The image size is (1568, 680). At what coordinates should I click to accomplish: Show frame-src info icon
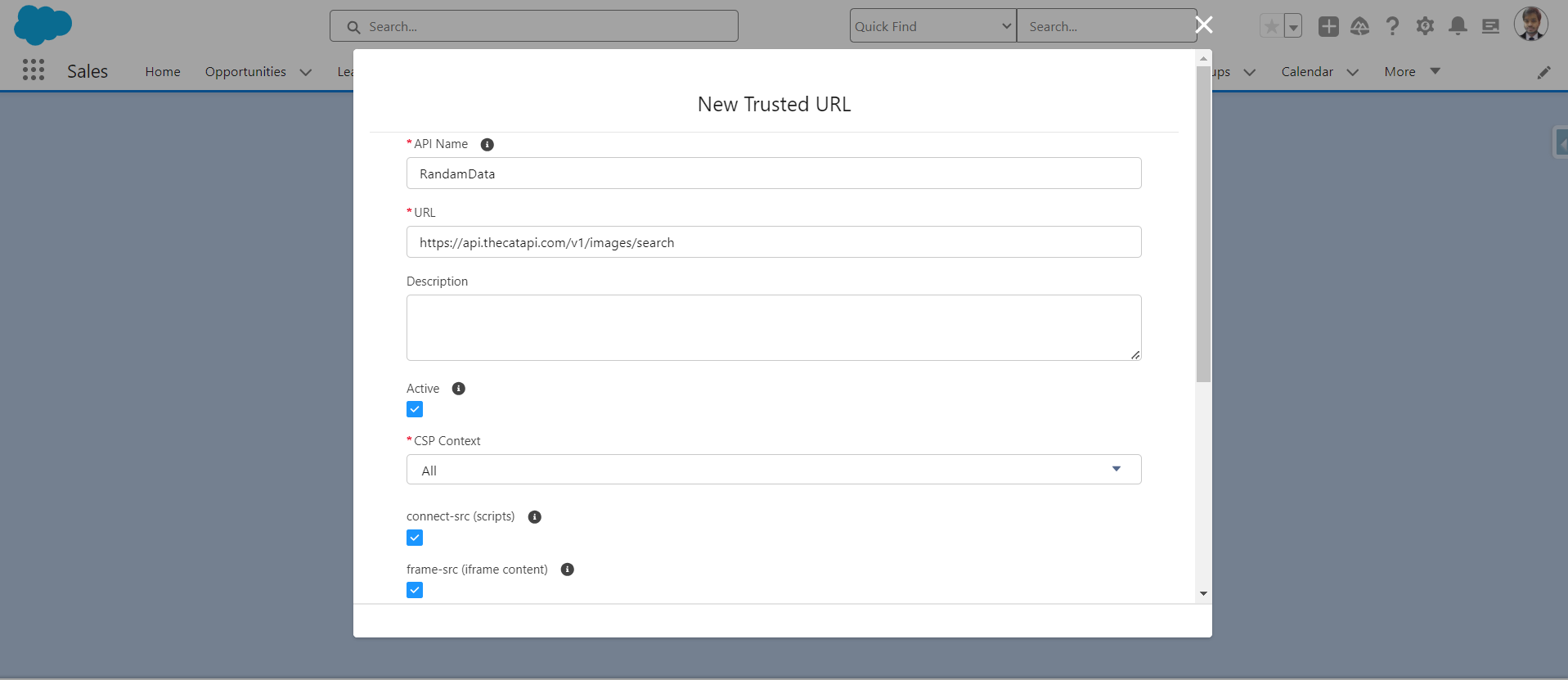[x=567, y=570]
